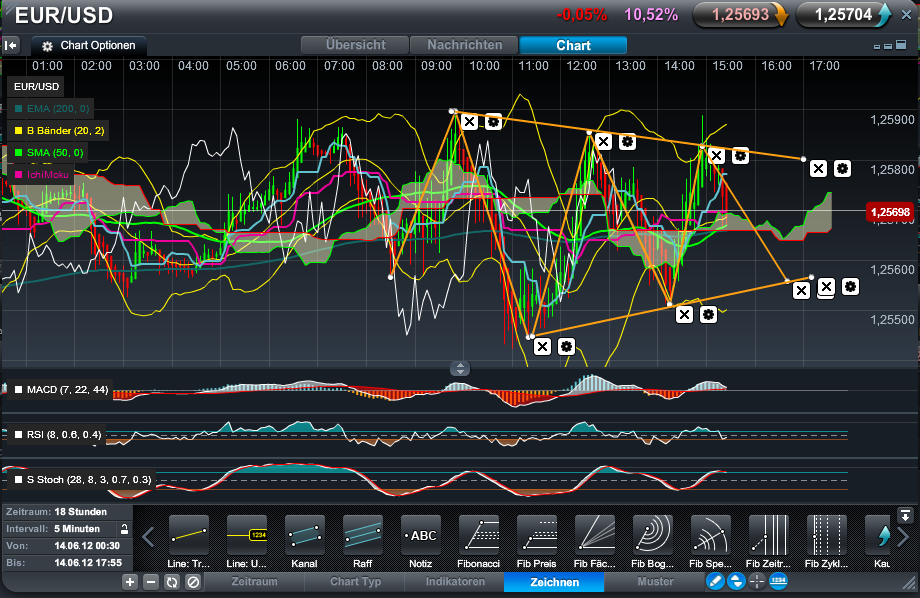
Task: Open Chart Optionen gear menu
Action: (89, 45)
